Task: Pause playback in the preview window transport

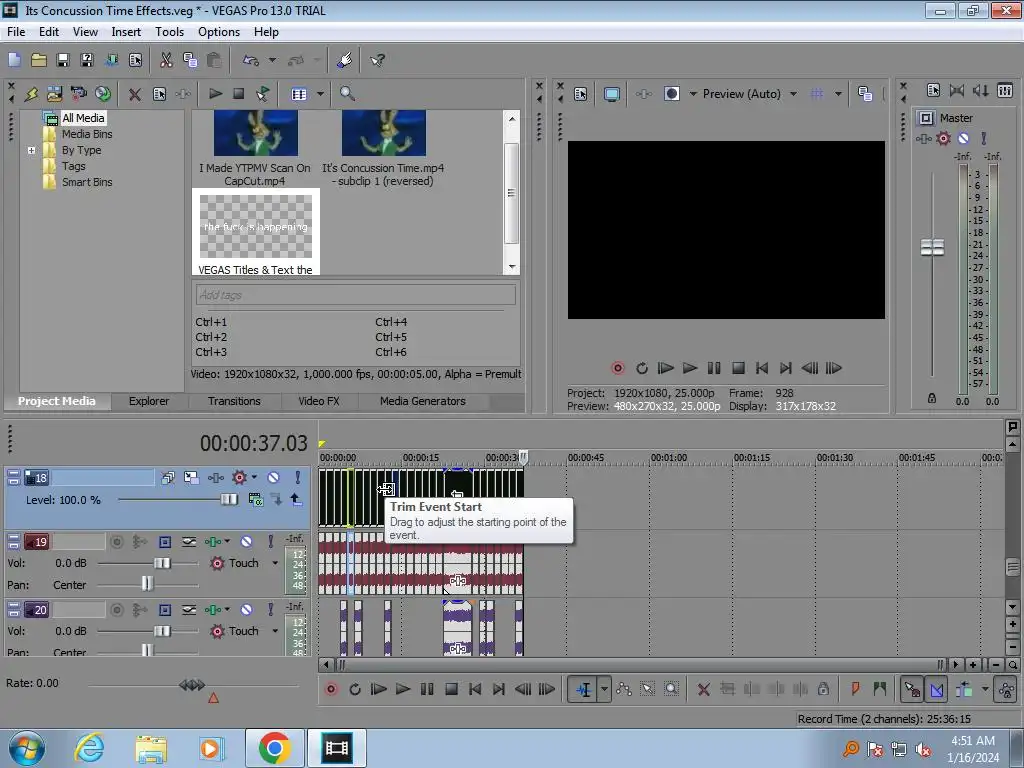Action: (x=714, y=368)
